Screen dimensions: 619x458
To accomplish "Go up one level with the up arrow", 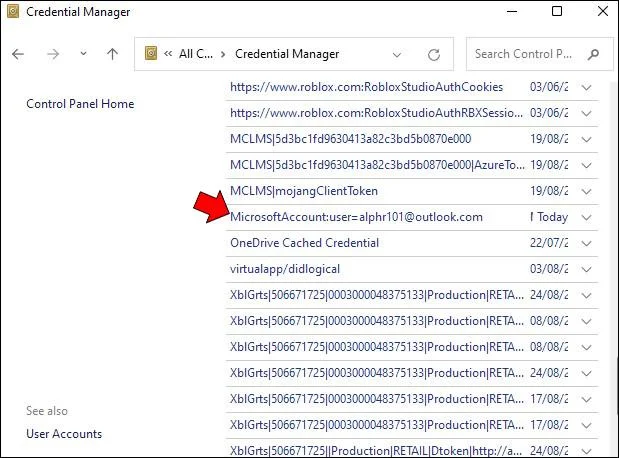I will (x=113, y=54).
